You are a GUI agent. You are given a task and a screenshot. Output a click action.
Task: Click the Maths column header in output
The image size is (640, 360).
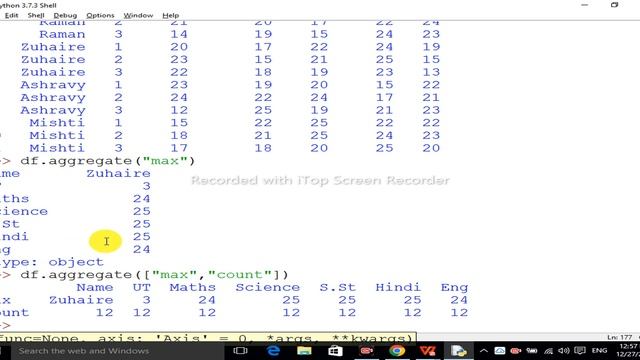coord(192,287)
